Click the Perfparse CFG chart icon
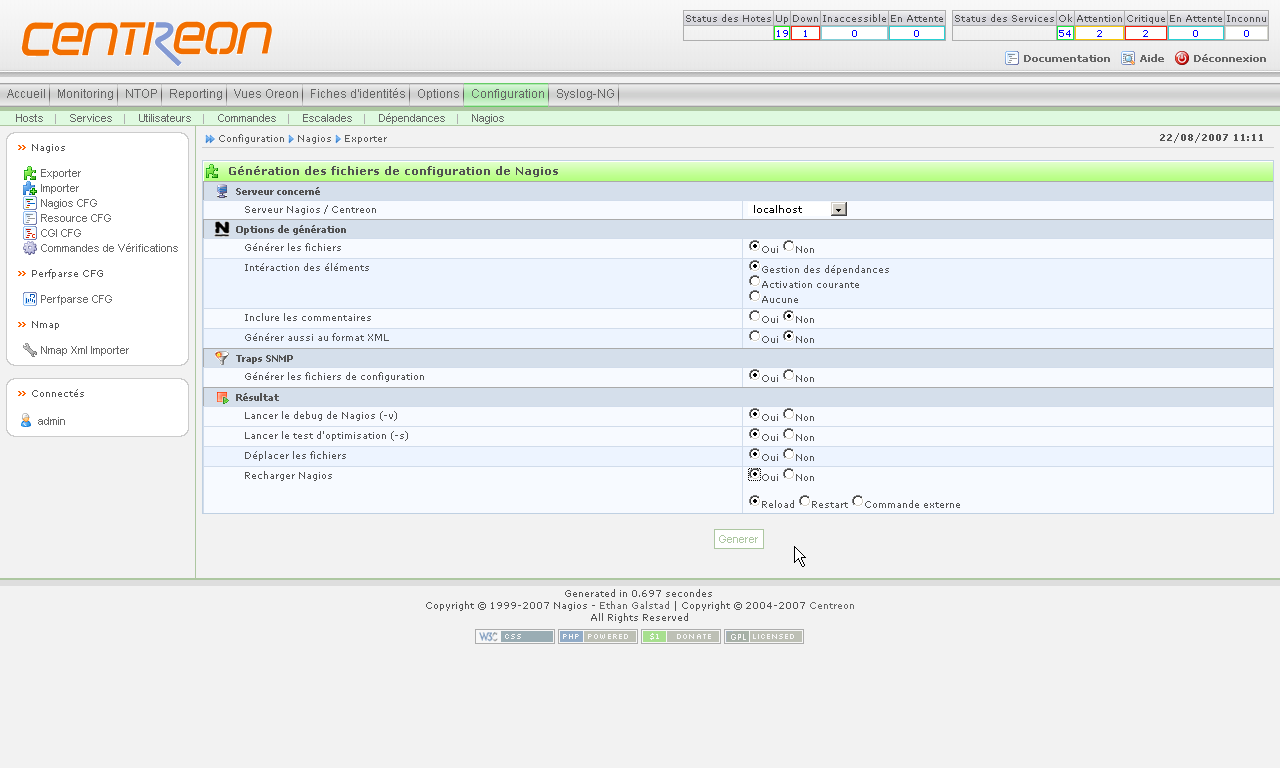 tap(29, 299)
